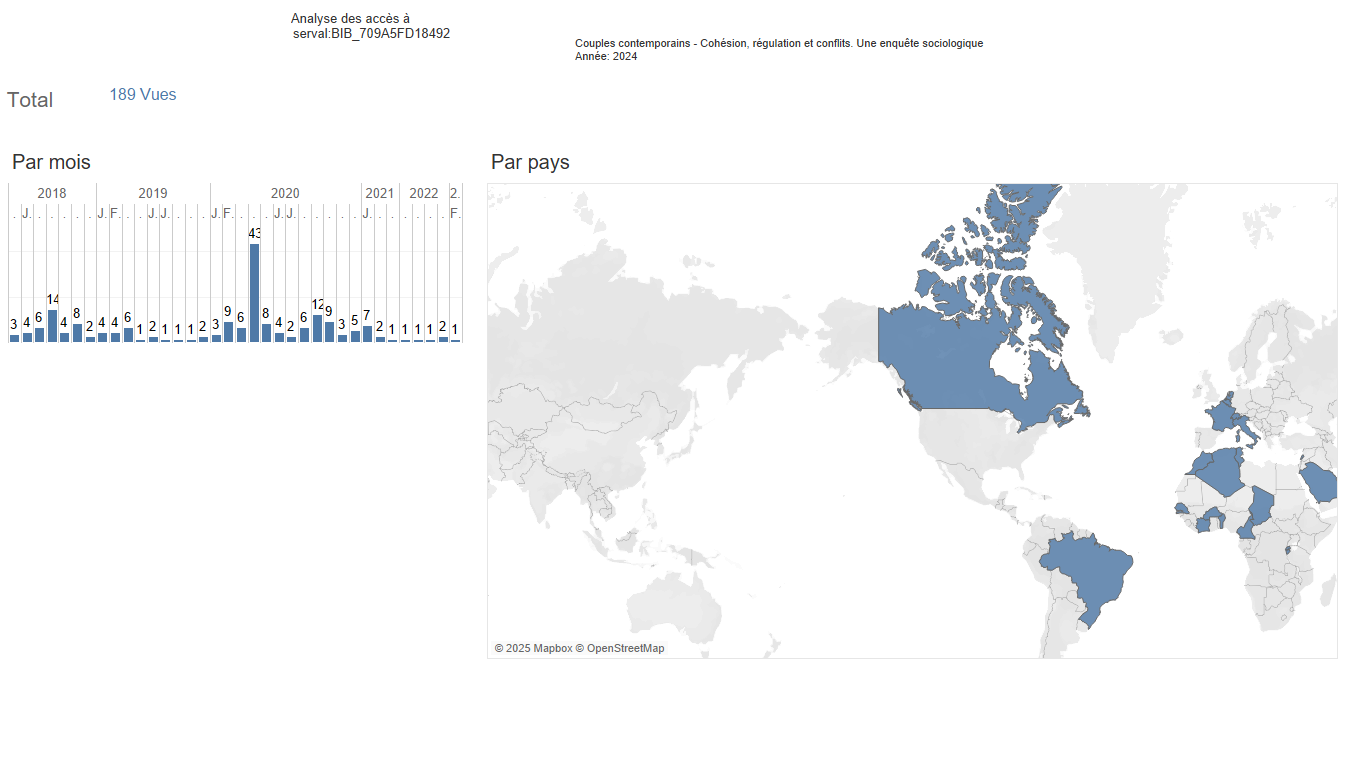The image size is (1366, 768).
Task: Select Brazil on the map
Action: 1087,578
